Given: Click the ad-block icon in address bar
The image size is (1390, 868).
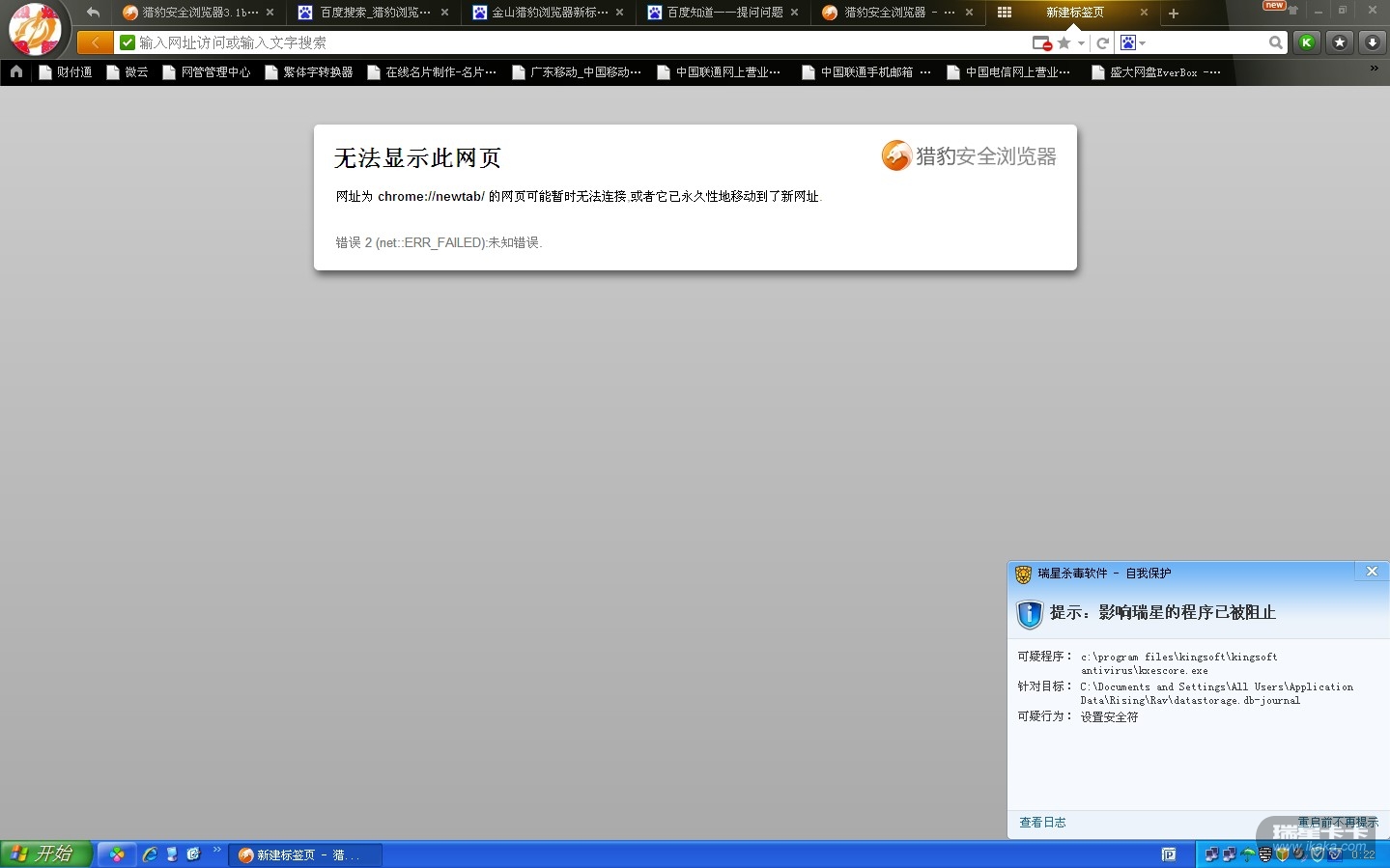Looking at the screenshot, I should [x=1041, y=43].
